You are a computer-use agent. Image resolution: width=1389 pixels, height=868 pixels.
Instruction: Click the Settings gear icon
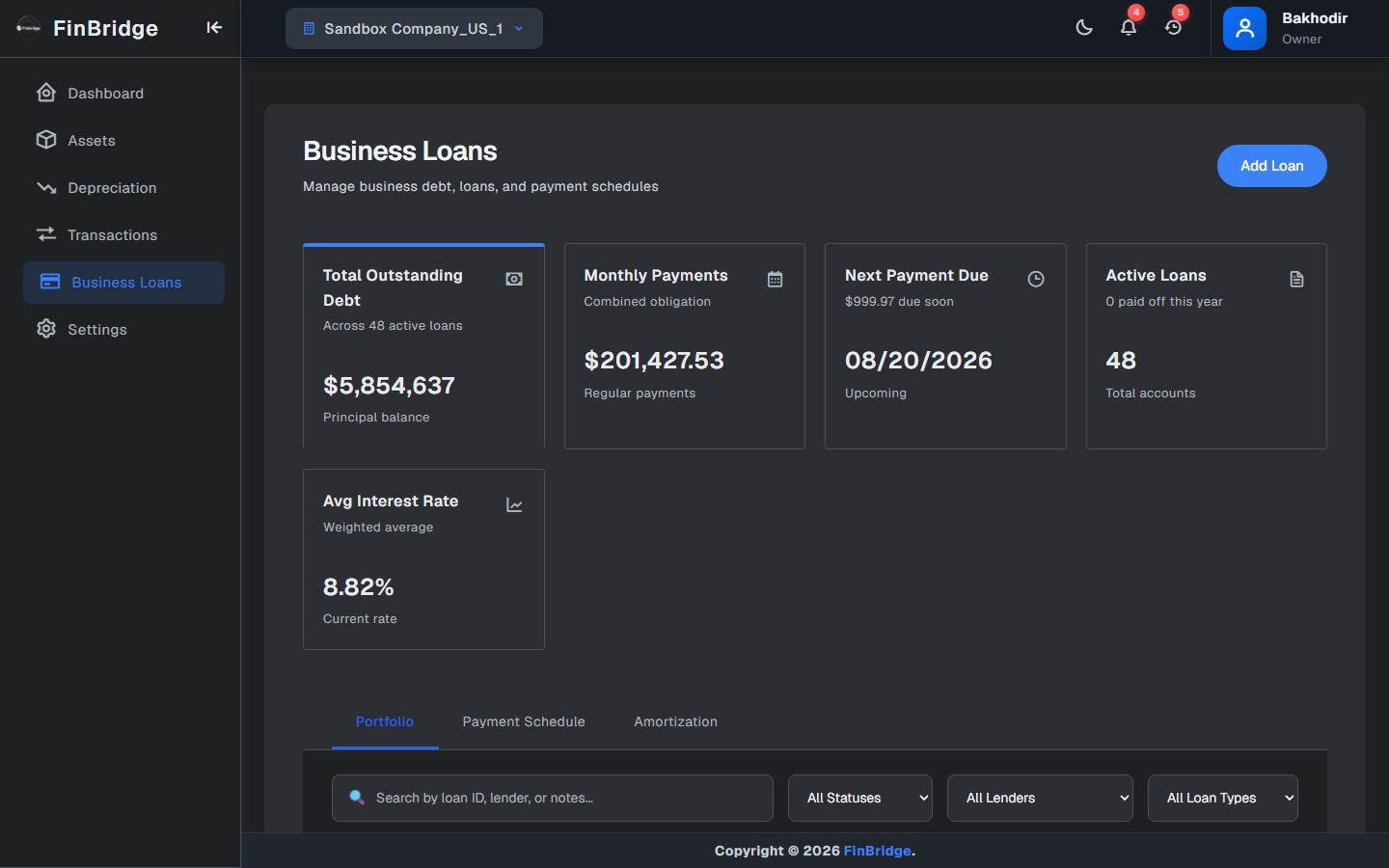(x=46, y=329)
